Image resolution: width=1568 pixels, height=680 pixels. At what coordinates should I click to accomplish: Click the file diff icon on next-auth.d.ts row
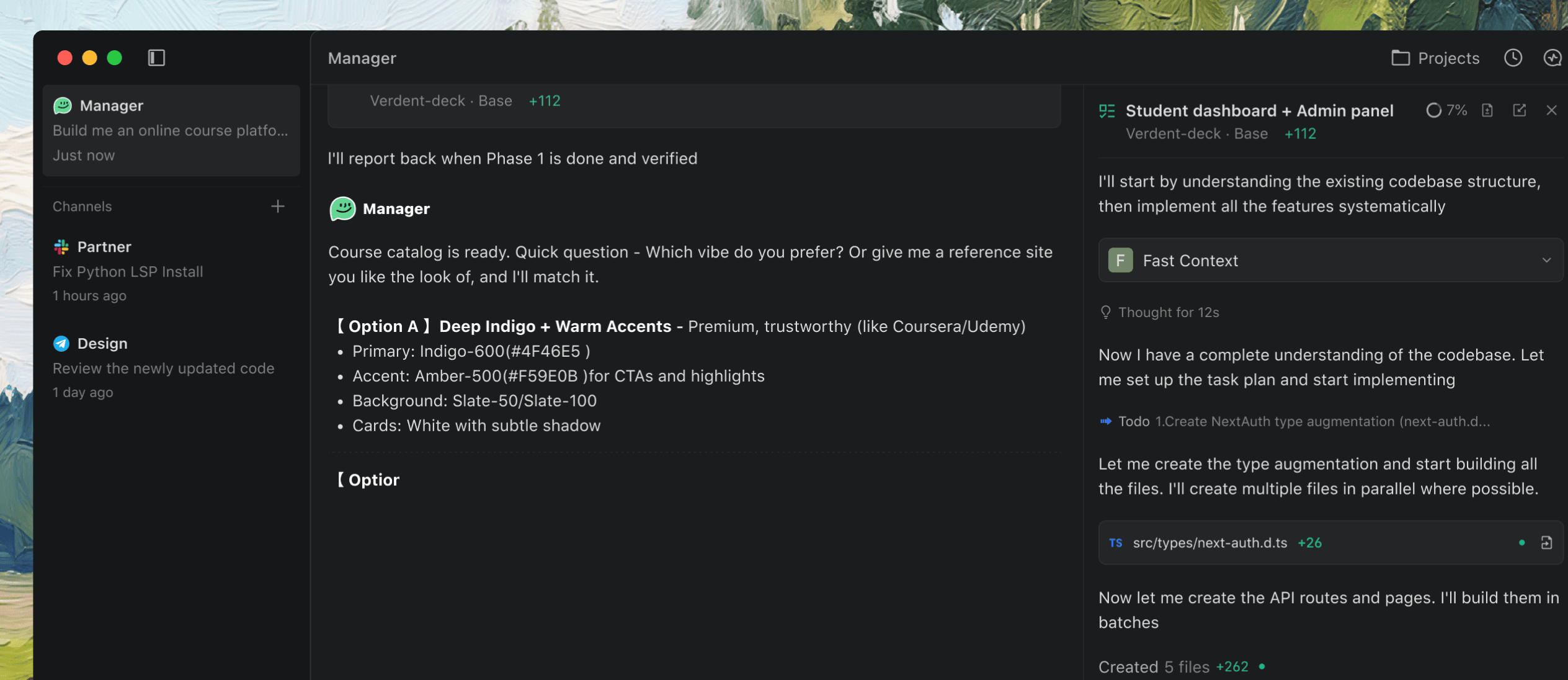tap(1546, 543)
